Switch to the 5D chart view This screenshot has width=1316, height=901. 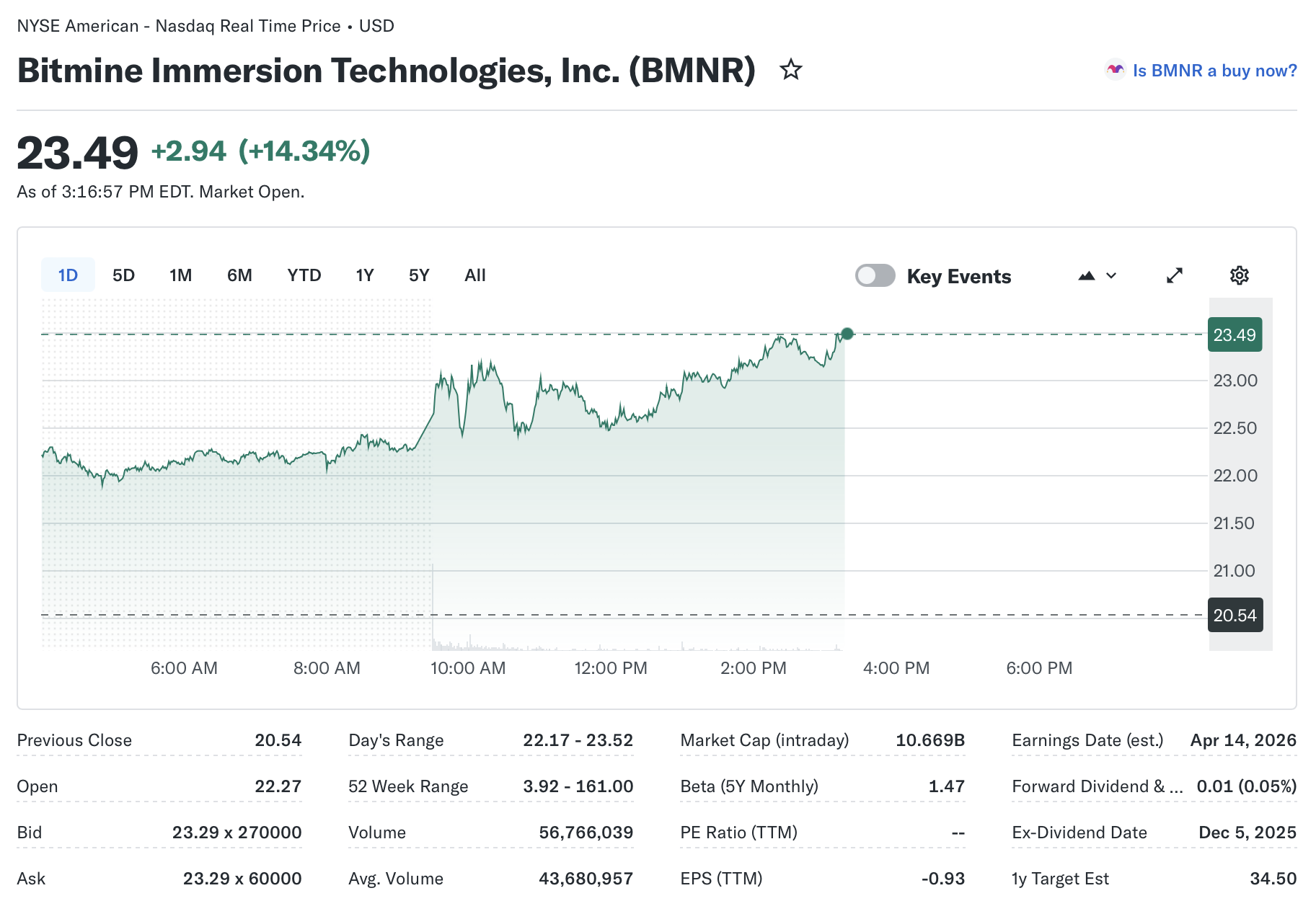(123, 275)
